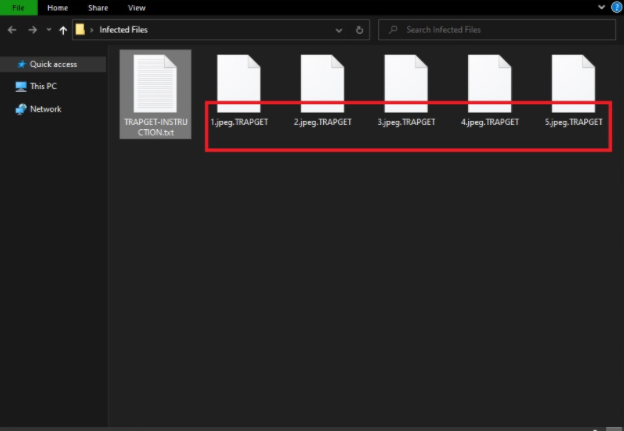The image size is (624, 431).
Task: Switch to the View ribbon tab
Action: (136, 8)
